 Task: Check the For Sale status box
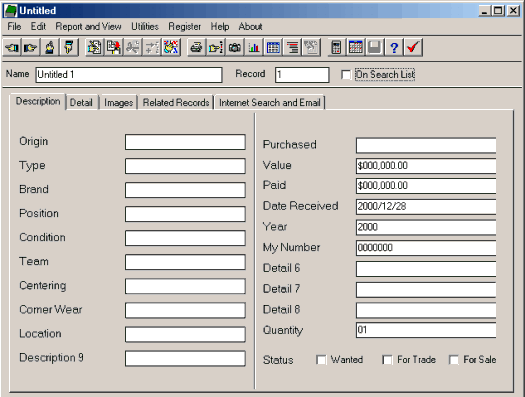pos(454,360)
